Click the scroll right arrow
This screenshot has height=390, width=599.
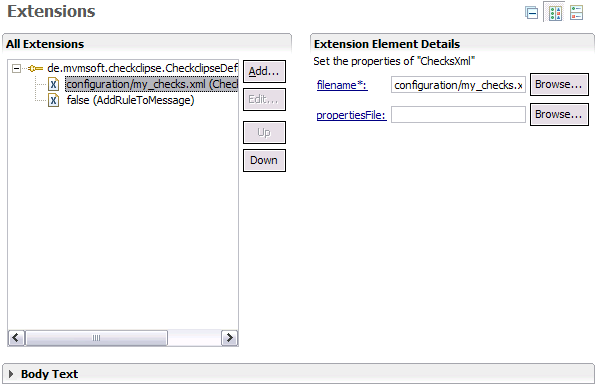[230, 338]
